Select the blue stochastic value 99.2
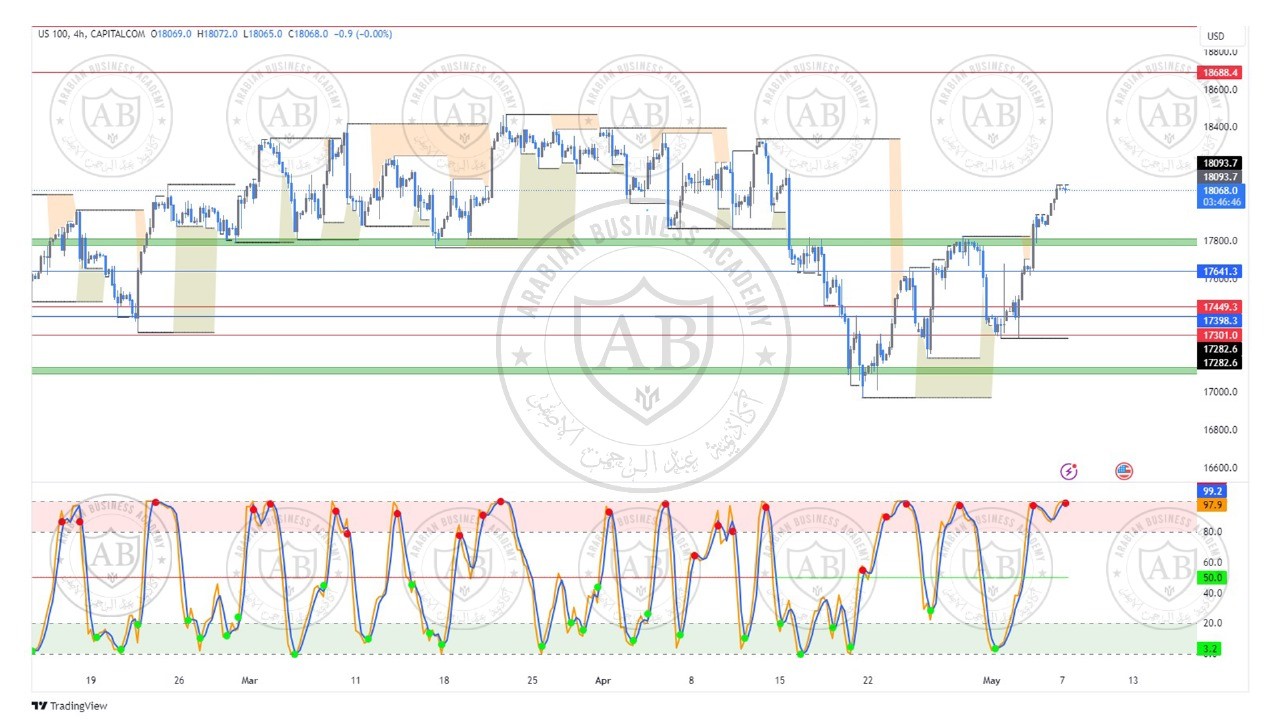Screen dimensions: 1280x720 1212,491
